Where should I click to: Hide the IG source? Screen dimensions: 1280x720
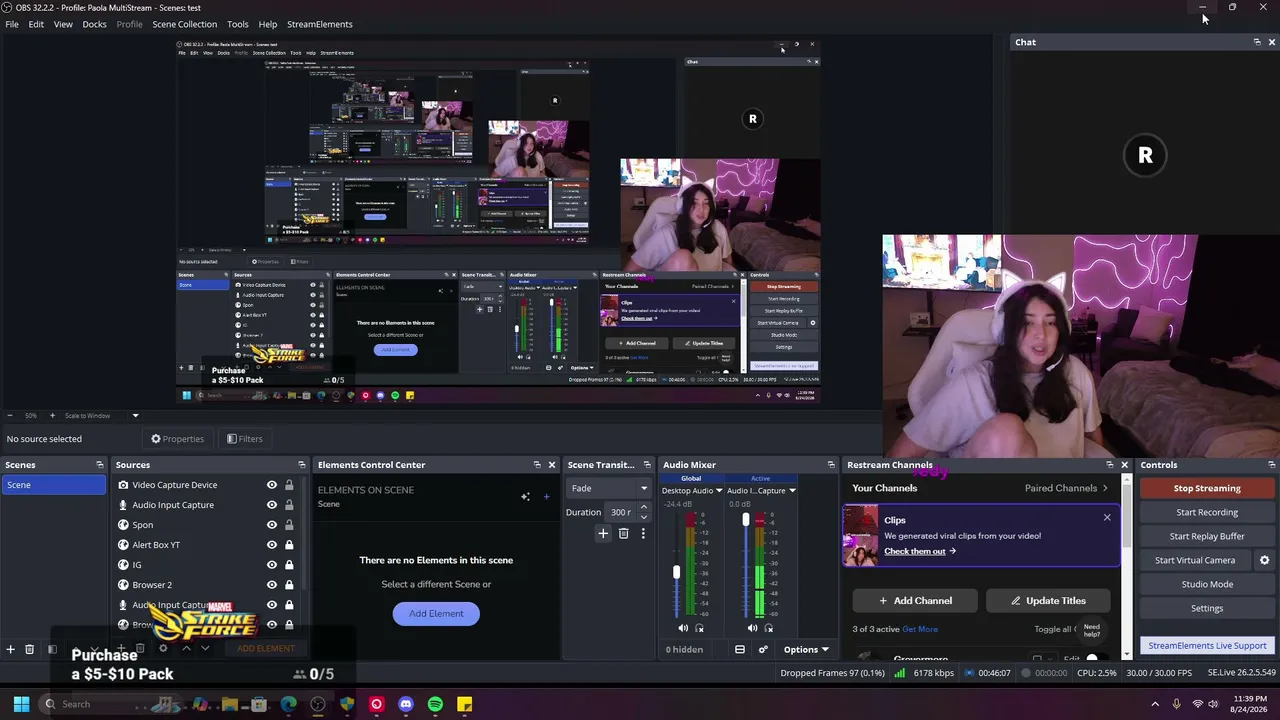pos(271,565)
